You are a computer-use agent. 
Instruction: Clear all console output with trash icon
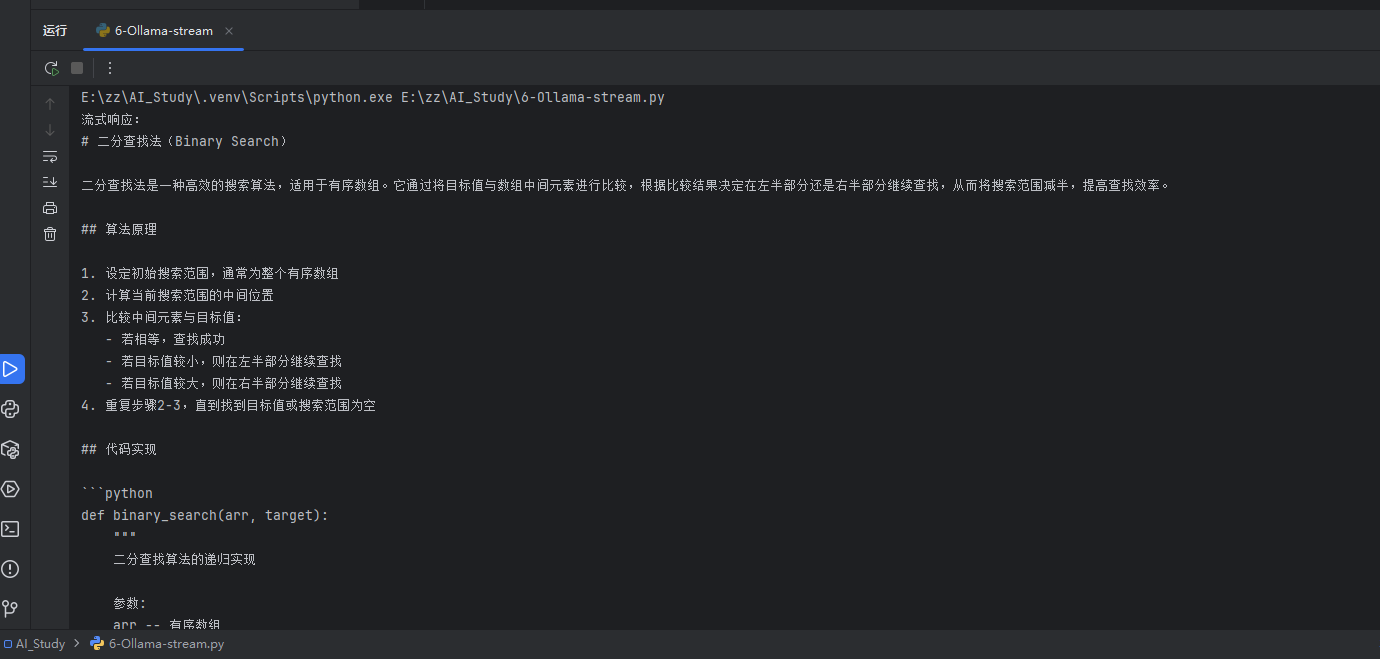click(x=50, y=234)
